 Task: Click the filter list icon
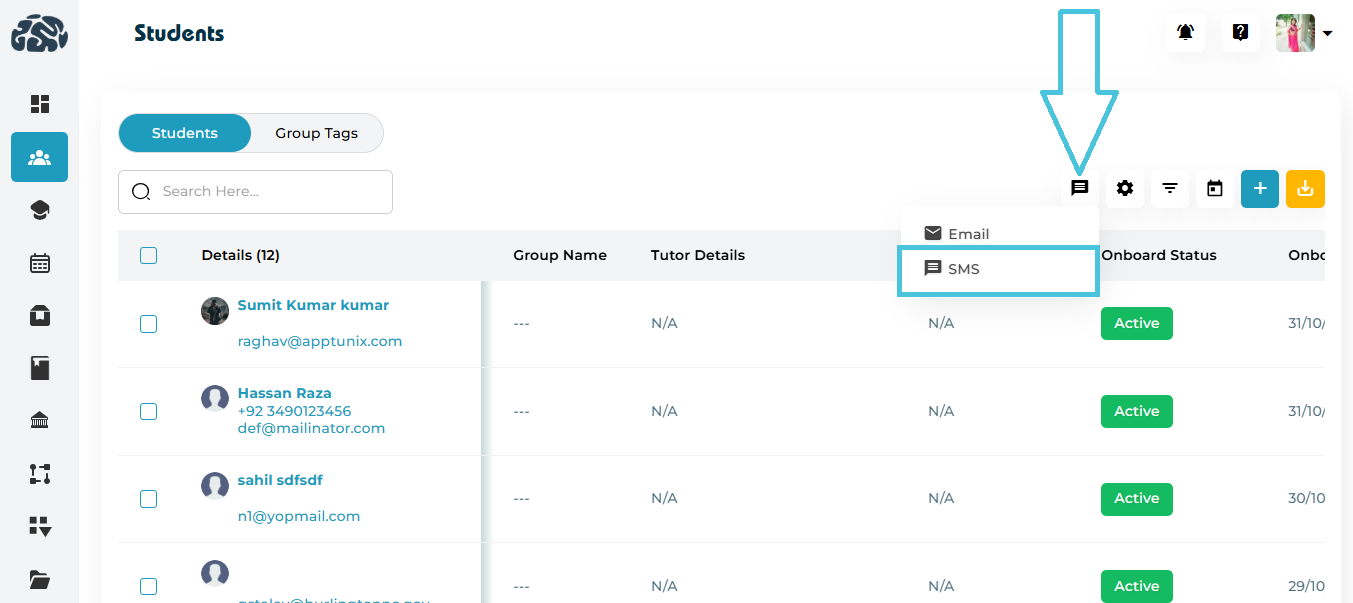tap(1169, 188)
